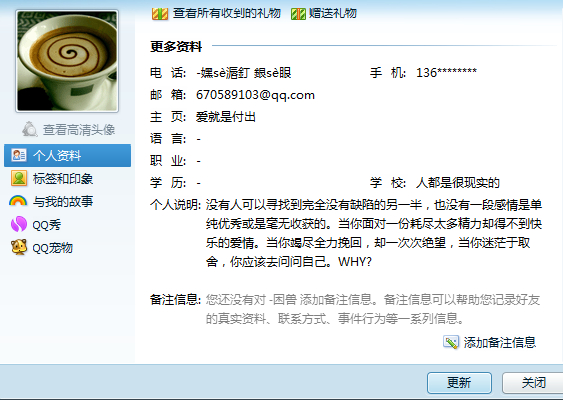The image size is (563, 400).
Task: Open the coffee cup avatar image
Action: point(67,61)
